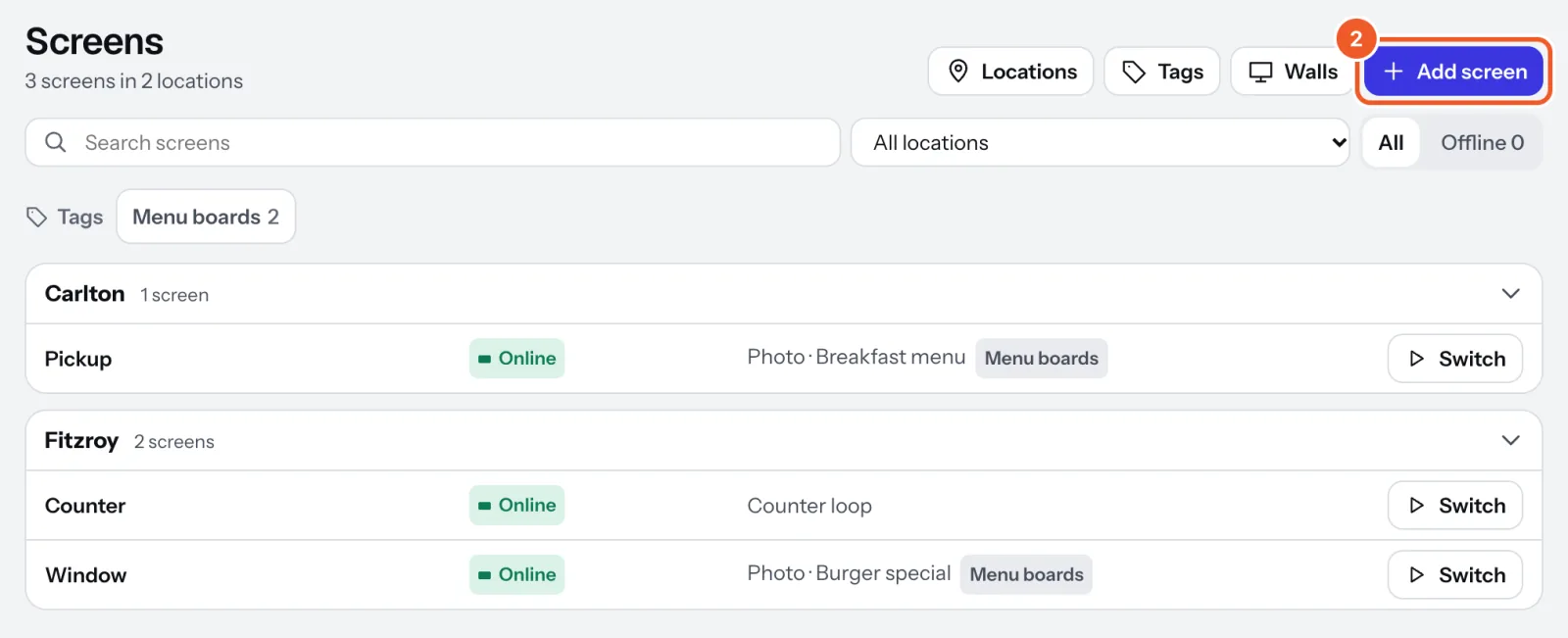Click the Add screen button
The width and height of the screenshot is (1568, 638).
(1453, 72)
